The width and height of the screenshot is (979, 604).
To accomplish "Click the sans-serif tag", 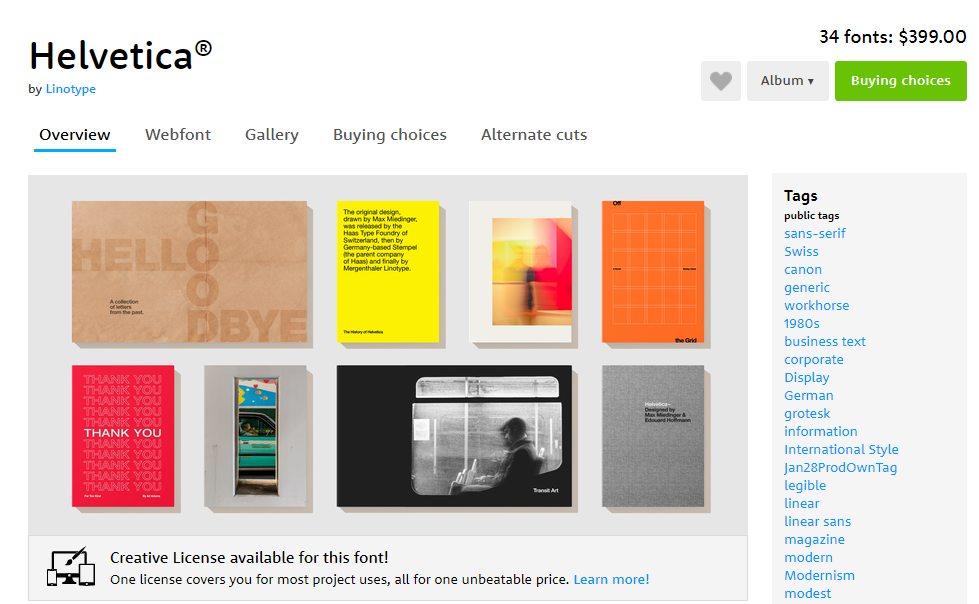I will click(x=815, y=234).
